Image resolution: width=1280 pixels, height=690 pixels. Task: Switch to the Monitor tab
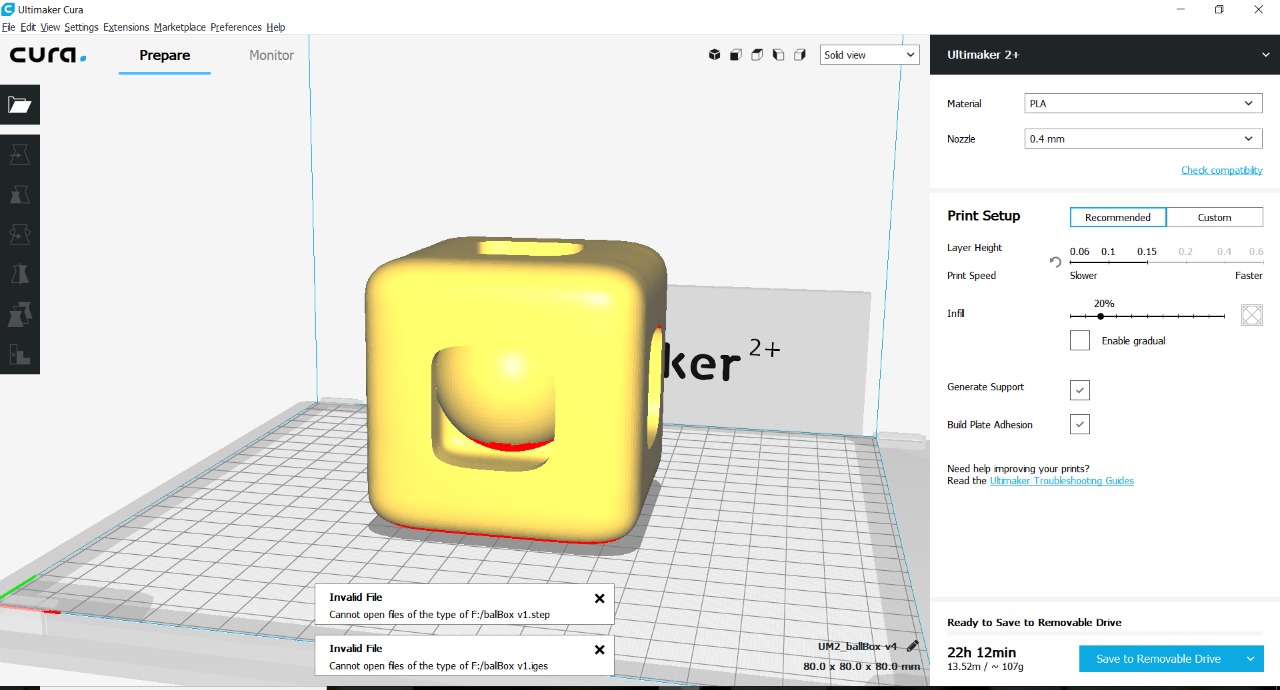[x=271, y=55]
